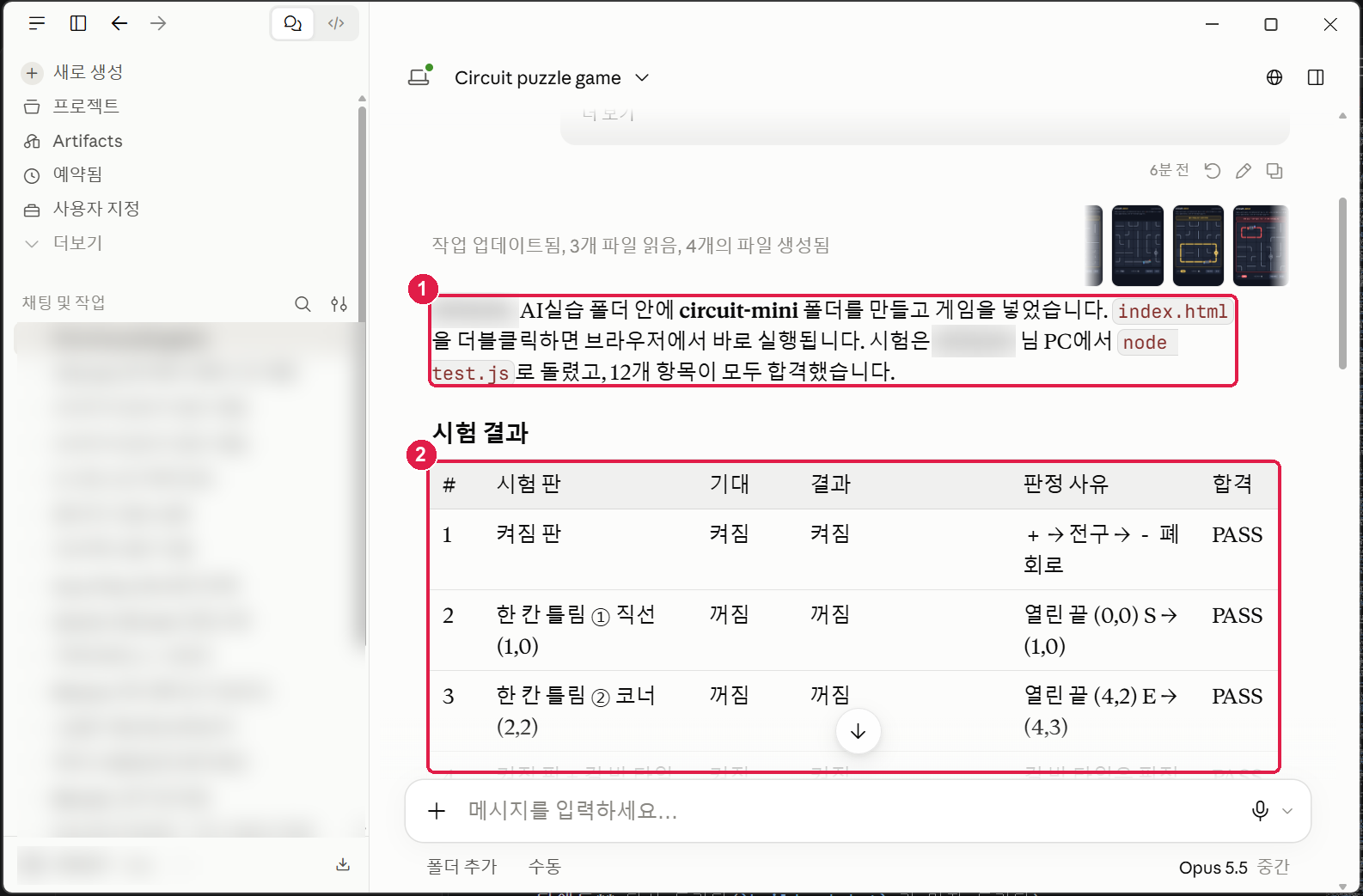Click the index.html code label
Image resolution: width=1363 pixels, height=896 pixels.
click(x=1172, y=311)
